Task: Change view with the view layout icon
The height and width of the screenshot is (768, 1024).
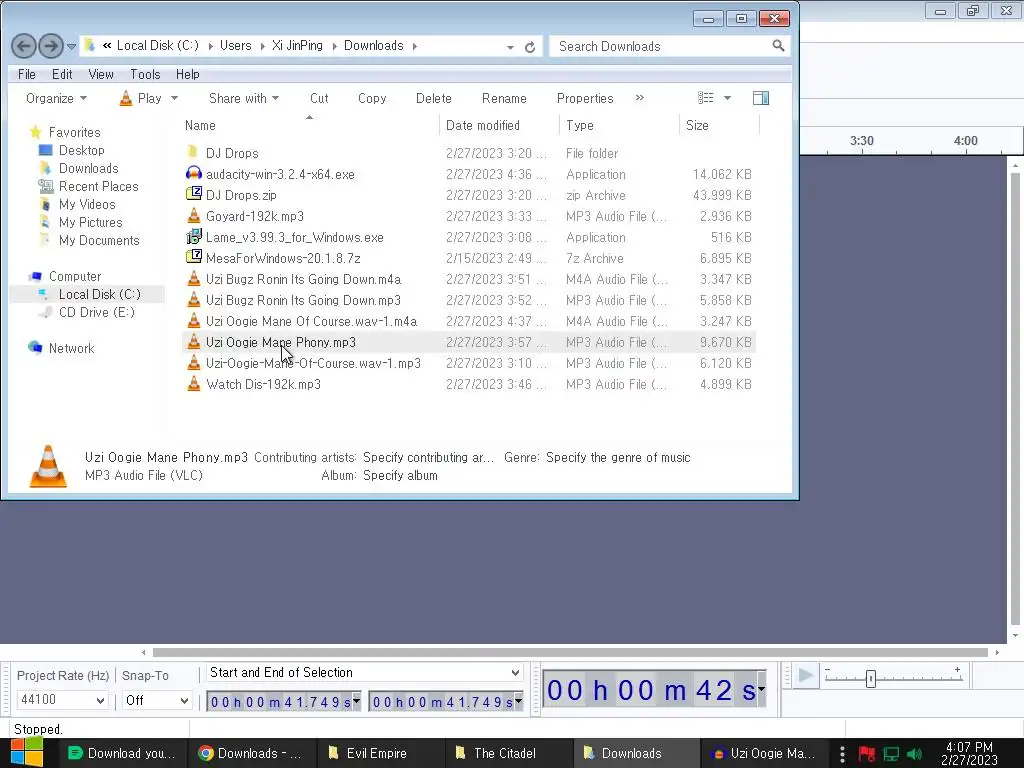Action: (x=705, y=98)
